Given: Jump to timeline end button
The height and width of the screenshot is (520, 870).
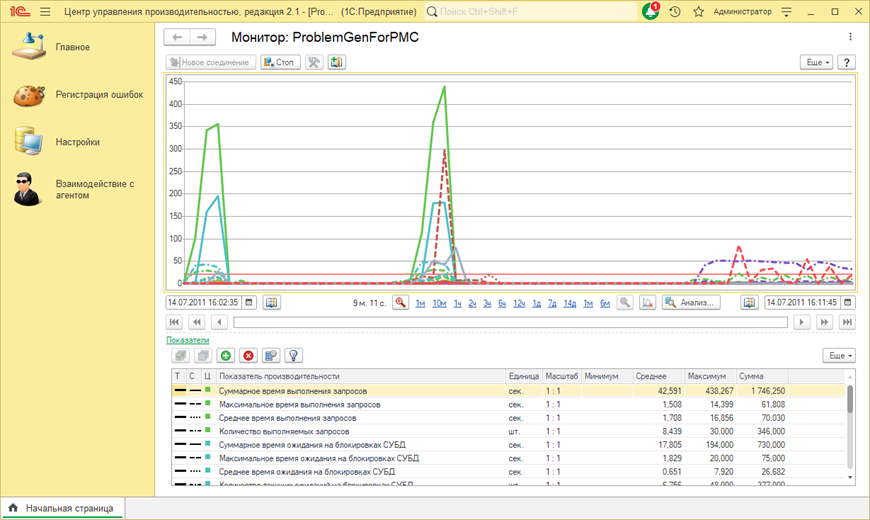Looking at the screenshot, I should (847, 322).
